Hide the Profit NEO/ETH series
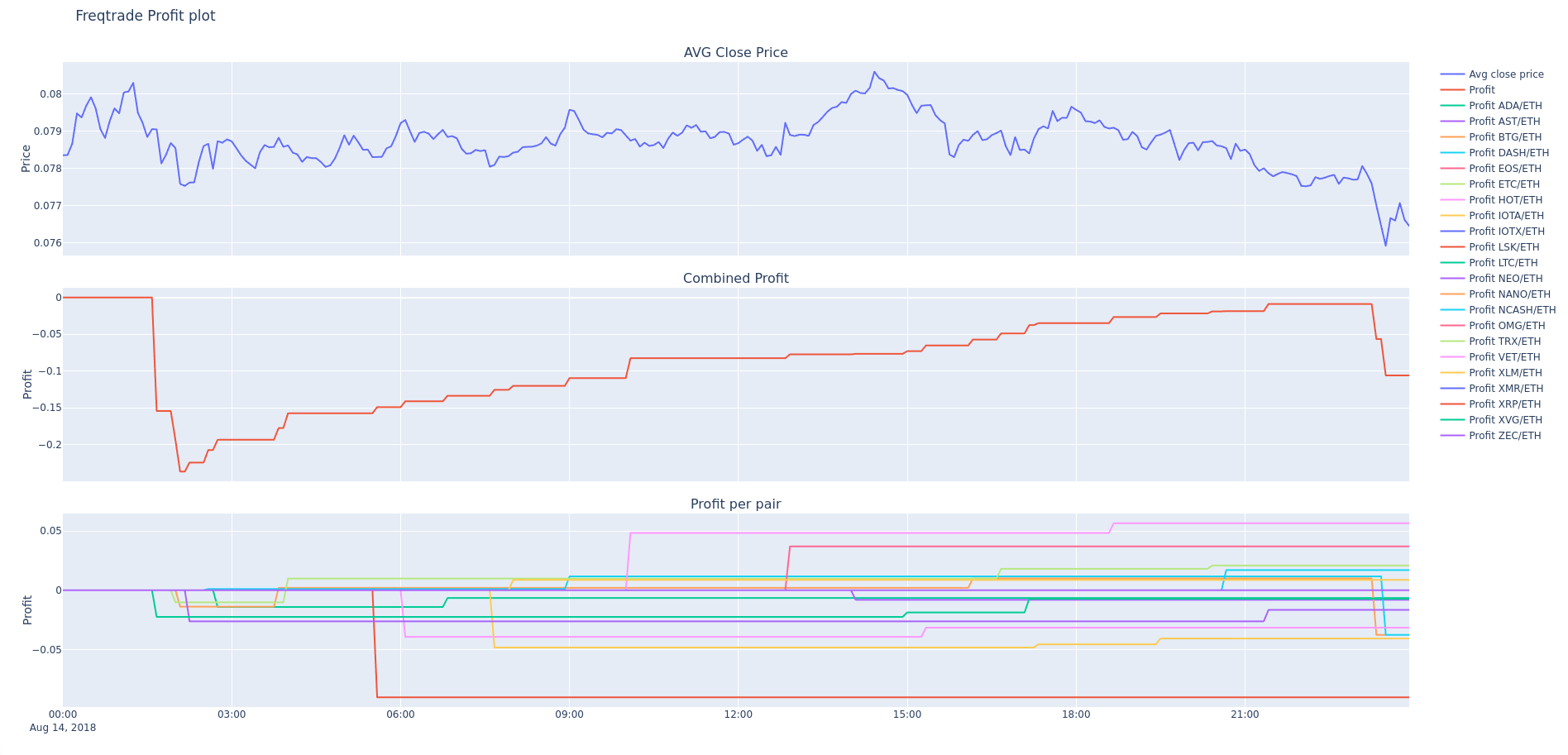The height and width of the screenshot is (755, 1568). click(1503, 279)
